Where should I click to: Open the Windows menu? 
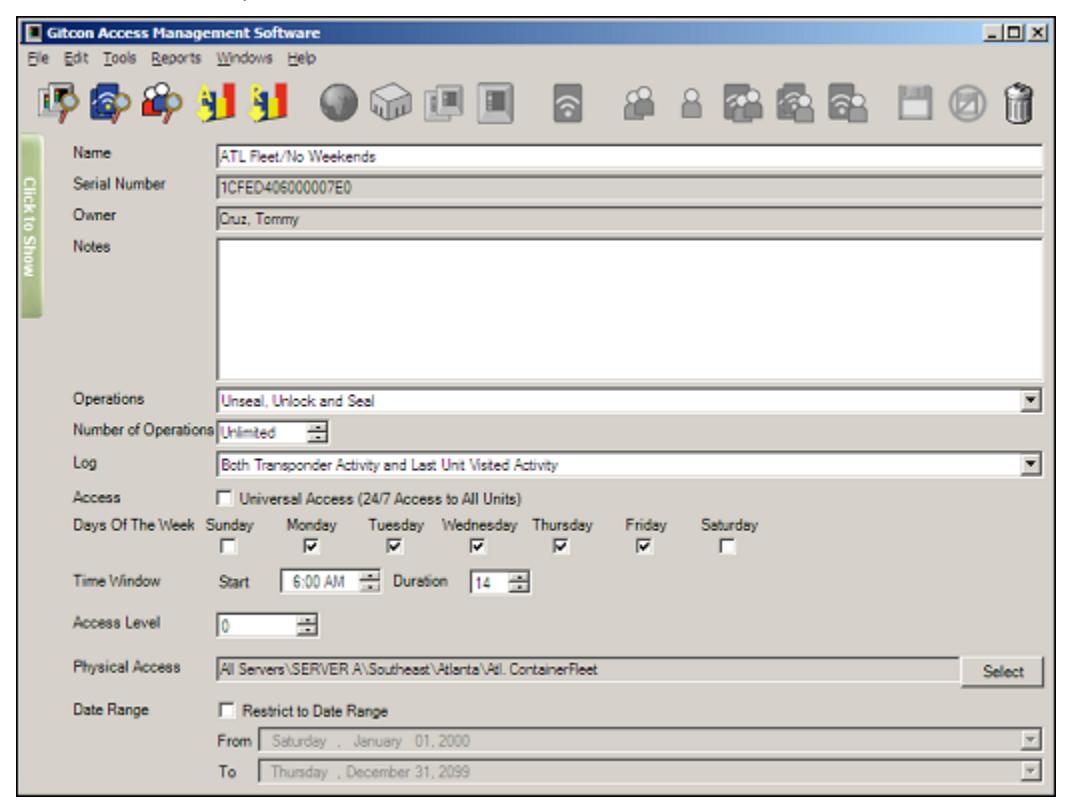point(245,59)
